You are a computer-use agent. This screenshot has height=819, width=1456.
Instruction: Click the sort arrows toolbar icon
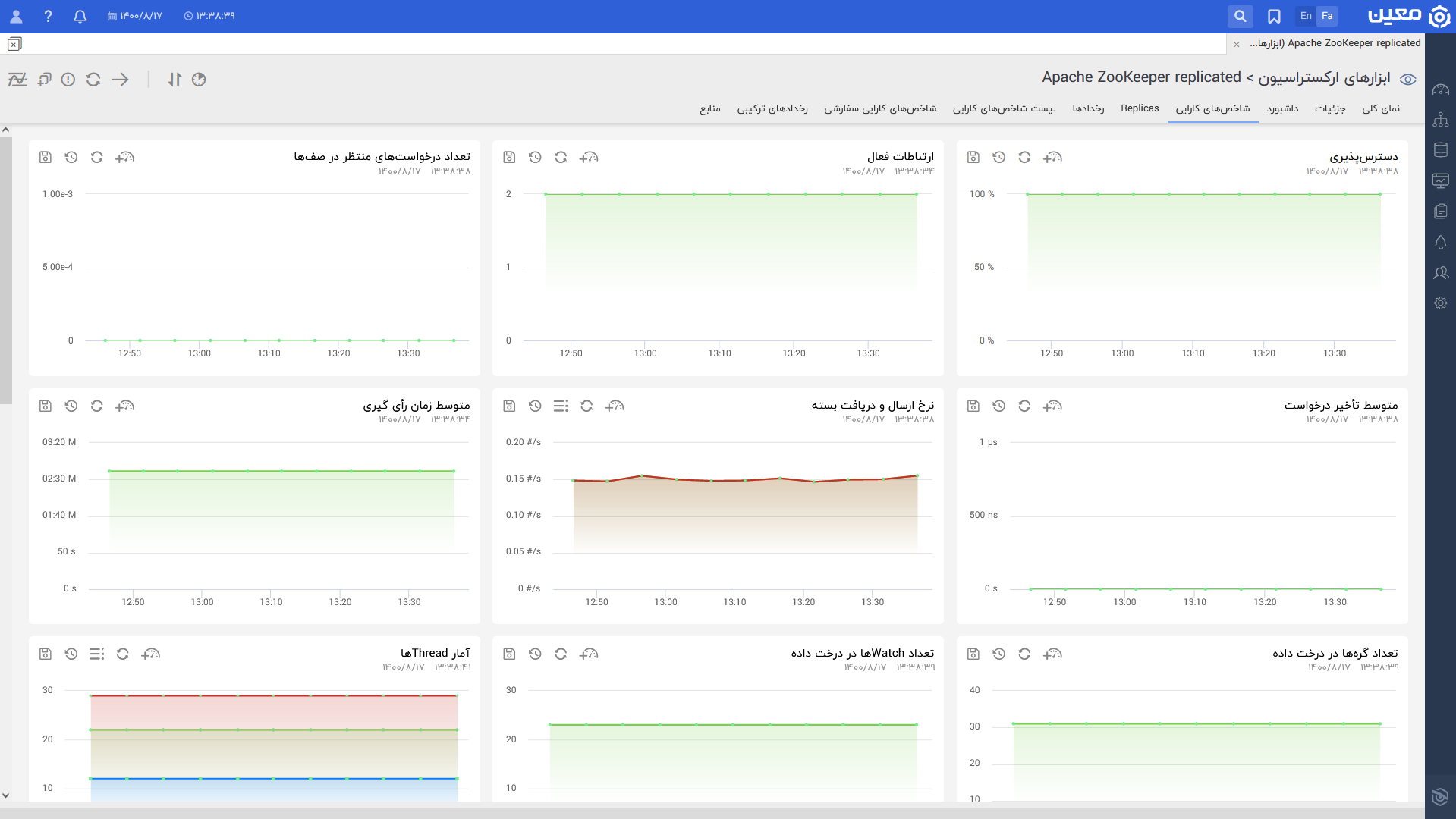point(175,80)
